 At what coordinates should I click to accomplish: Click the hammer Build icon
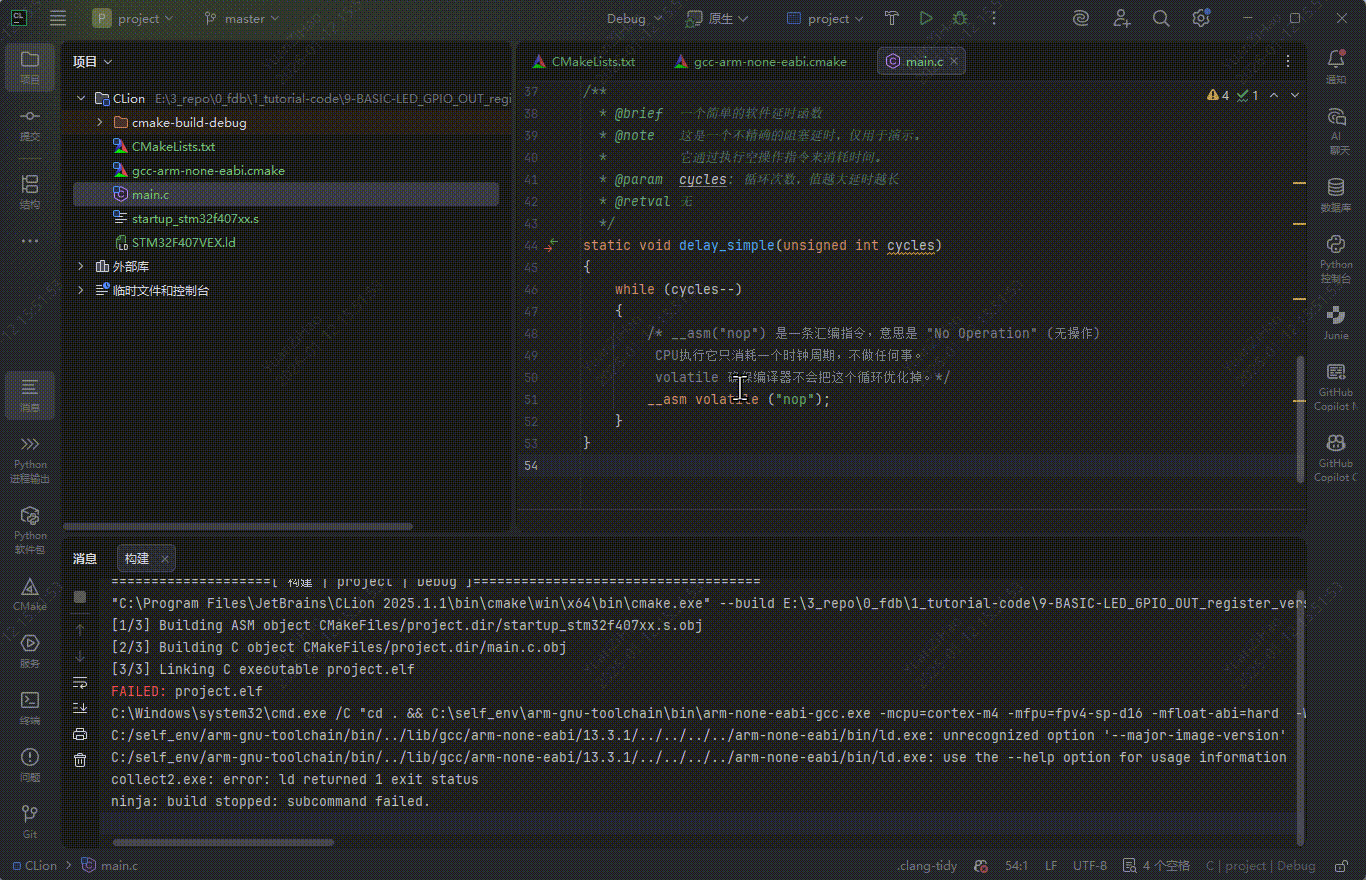point(892,18)
